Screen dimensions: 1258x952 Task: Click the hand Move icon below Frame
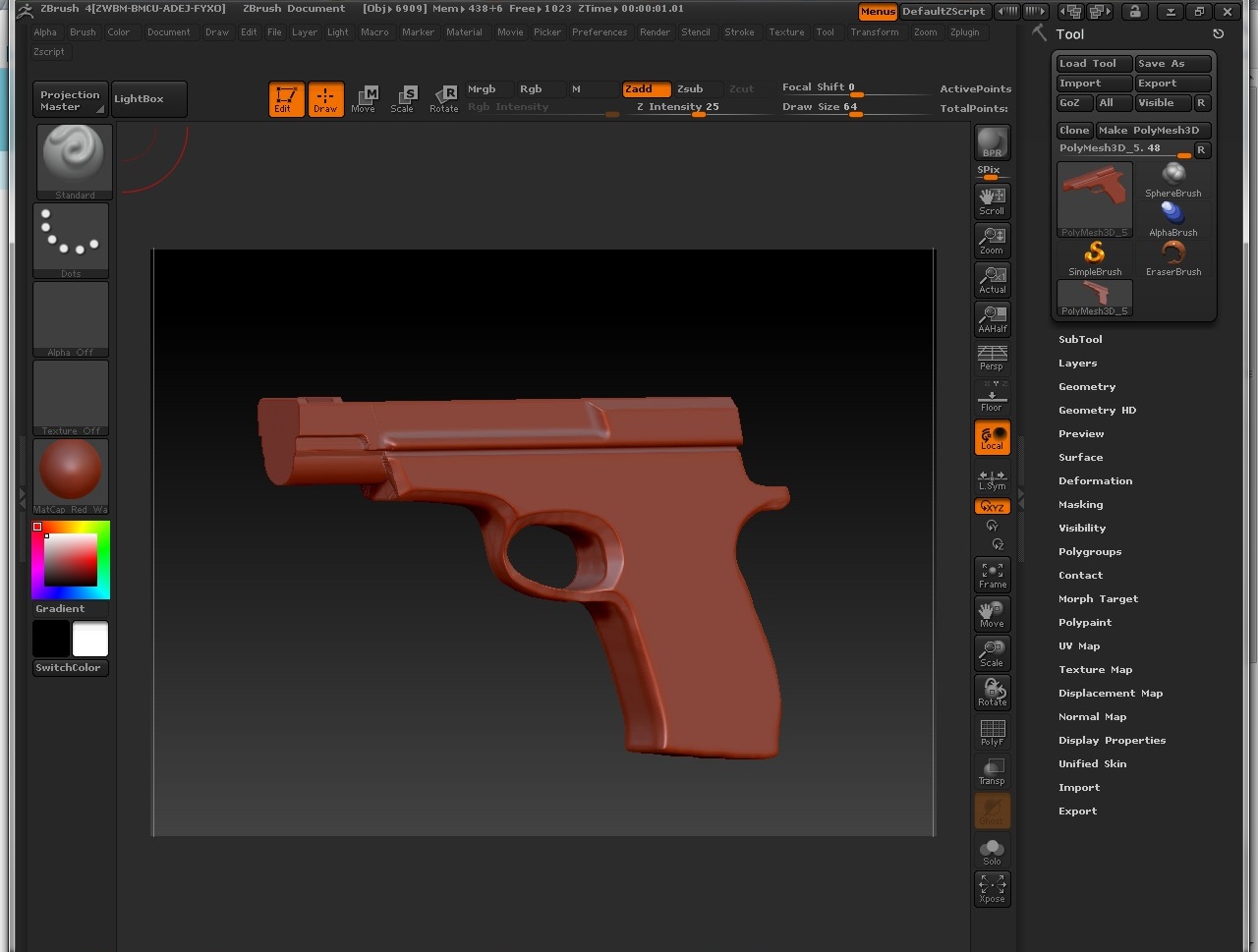(992, 614)
